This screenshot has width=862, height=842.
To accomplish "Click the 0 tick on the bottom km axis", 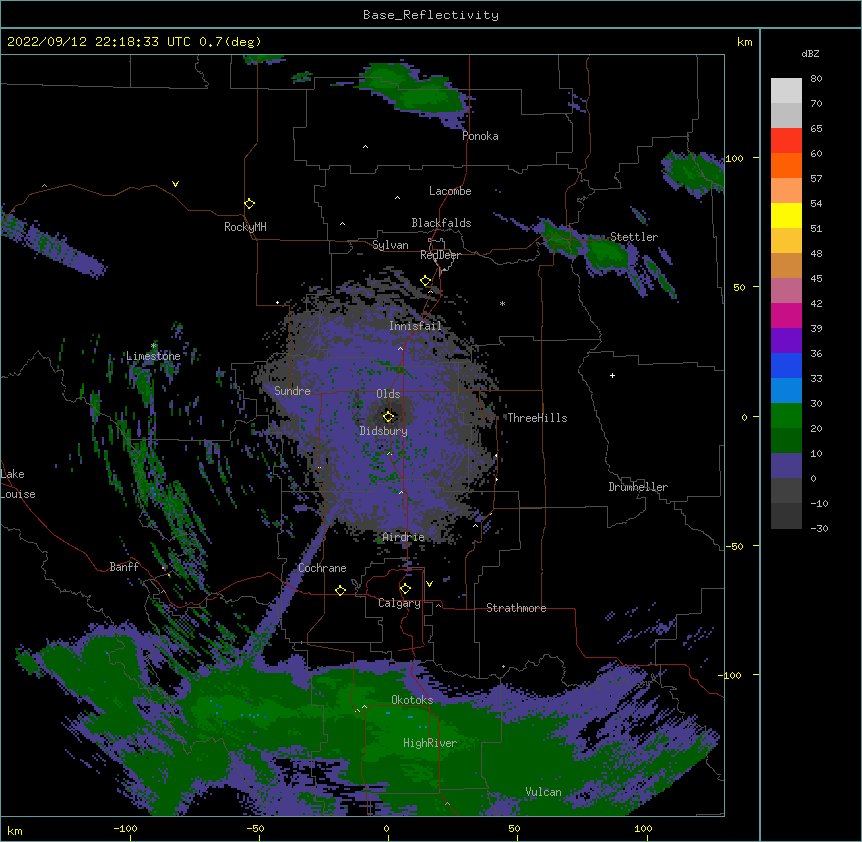I will click(386, 828).
